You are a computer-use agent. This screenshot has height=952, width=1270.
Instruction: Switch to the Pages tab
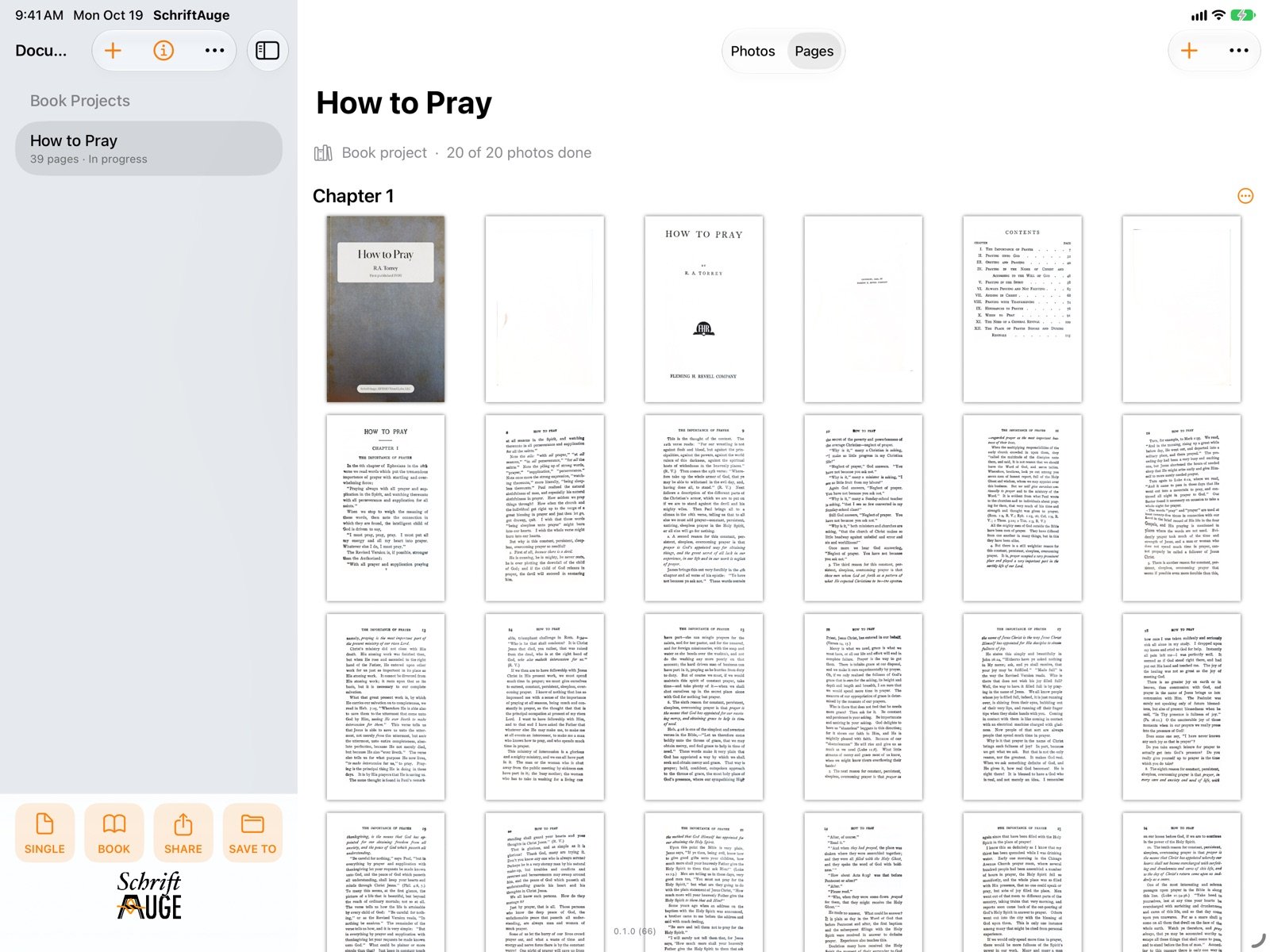point(814,52)
